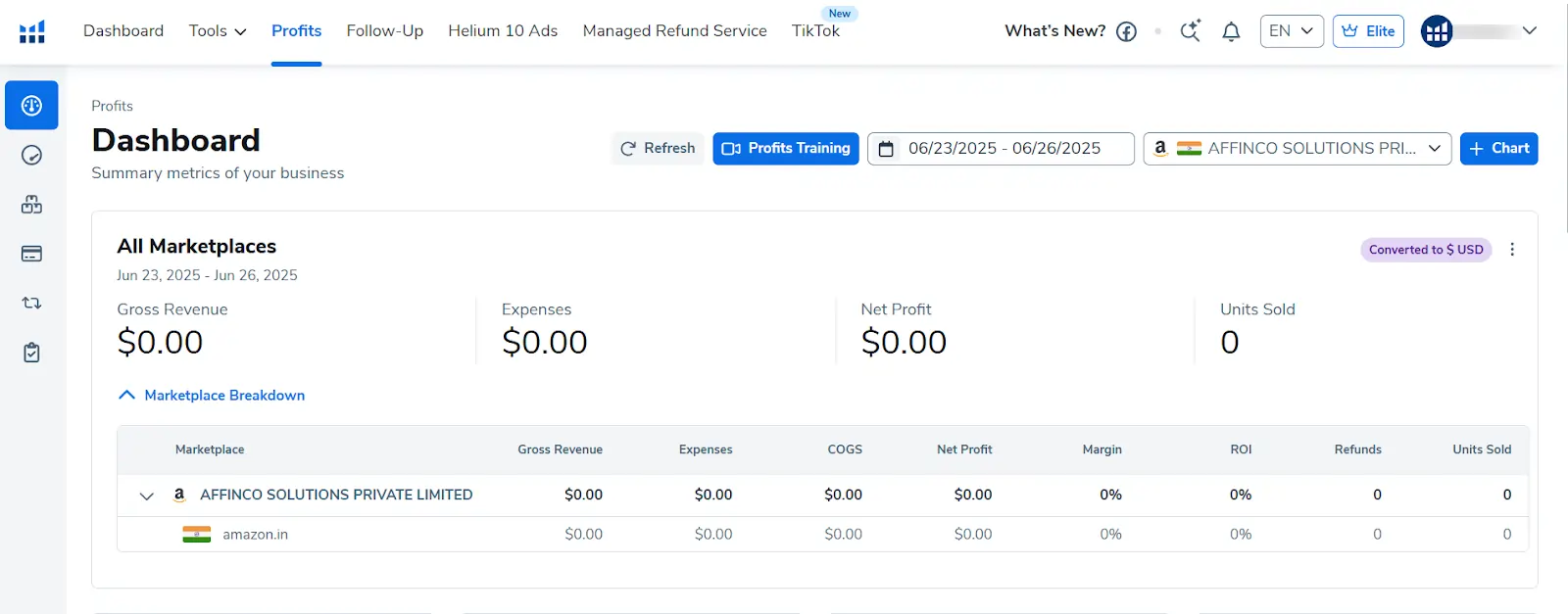Open the Follow-Up nav item
The image size is (1568, 614).
click(385, 31)
